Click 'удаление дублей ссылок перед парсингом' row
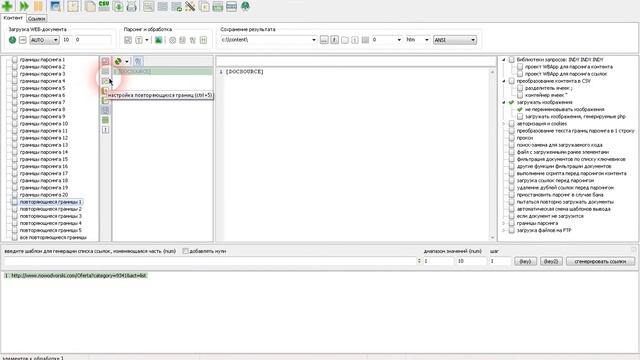640x360 pixels. (x=565, y=188)
